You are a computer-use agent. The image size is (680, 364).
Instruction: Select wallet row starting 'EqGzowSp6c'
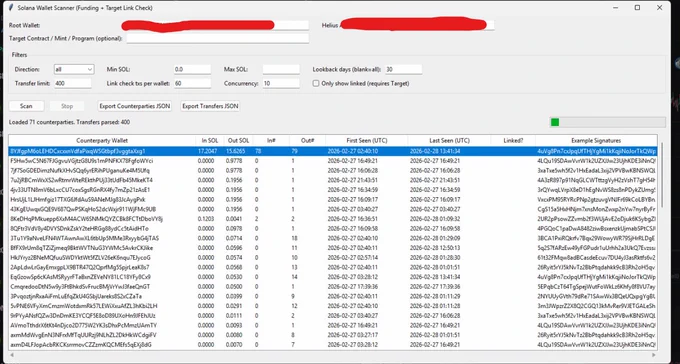[333, 277]
